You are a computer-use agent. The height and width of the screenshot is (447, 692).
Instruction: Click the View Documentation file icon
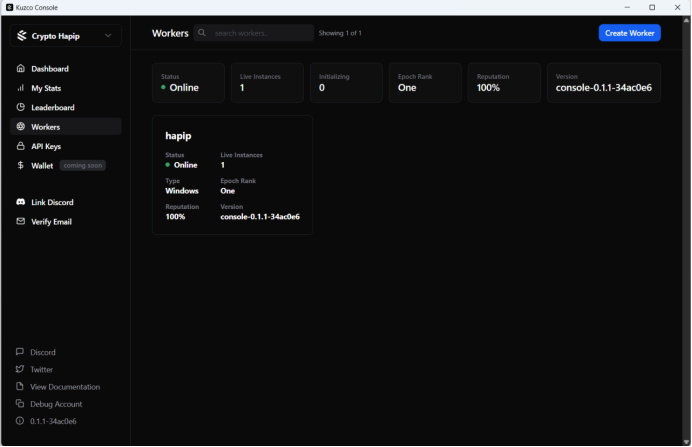tap(19, 387)
